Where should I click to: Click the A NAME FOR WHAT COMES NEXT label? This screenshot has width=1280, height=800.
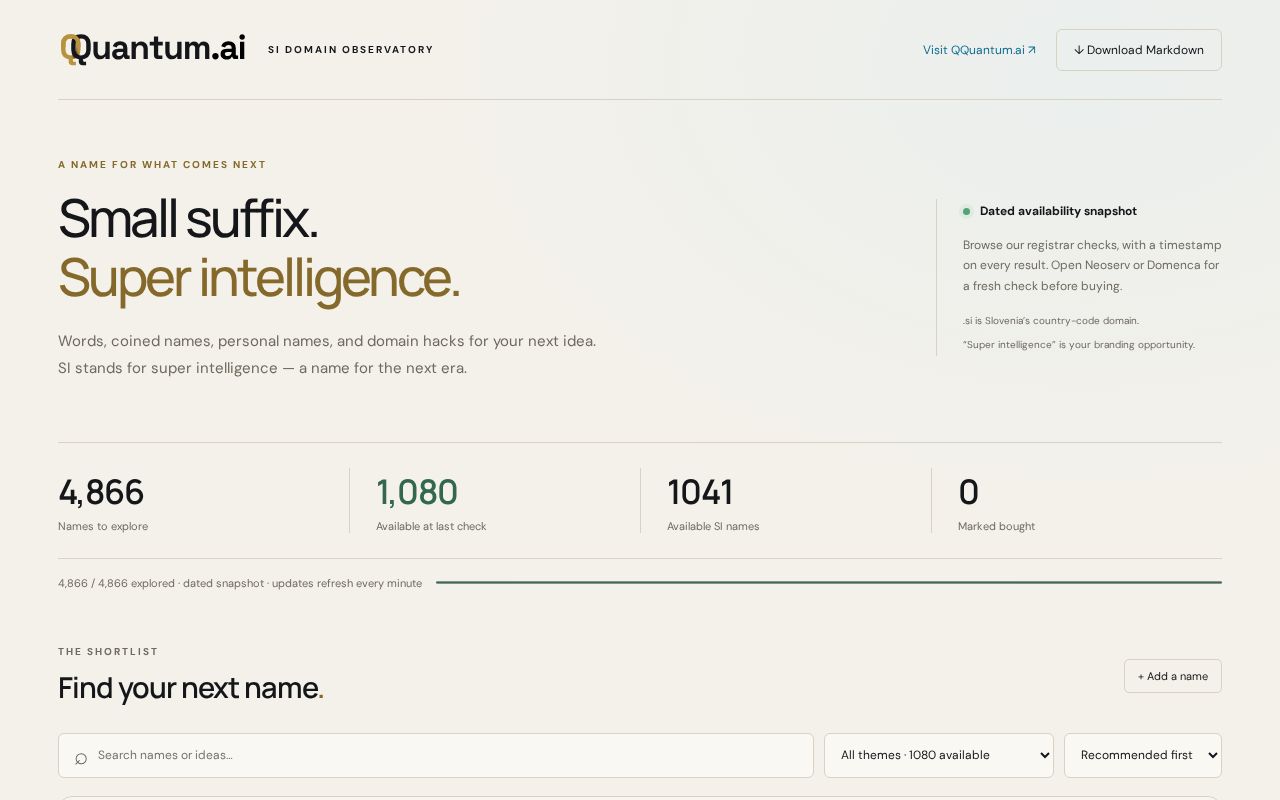(x=162, y=165)
